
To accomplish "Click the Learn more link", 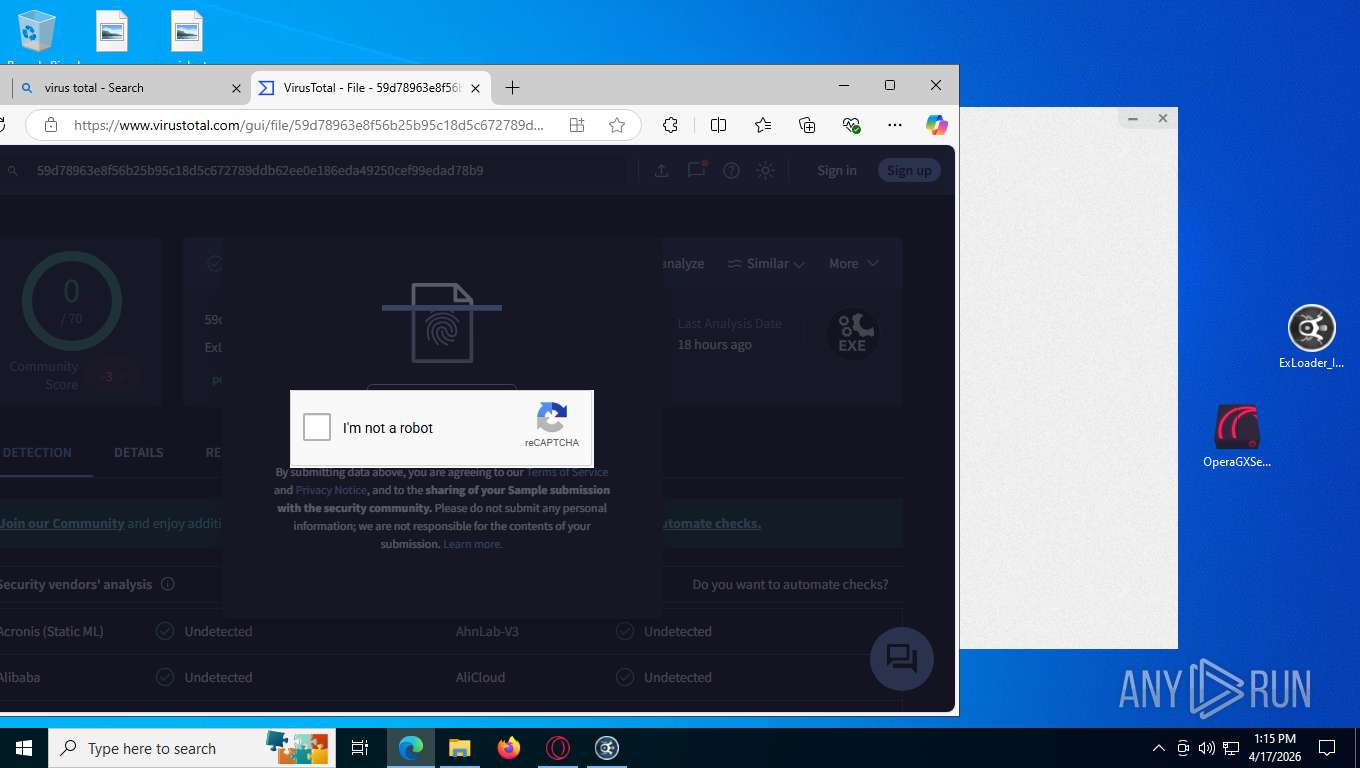I will (473, 544).
